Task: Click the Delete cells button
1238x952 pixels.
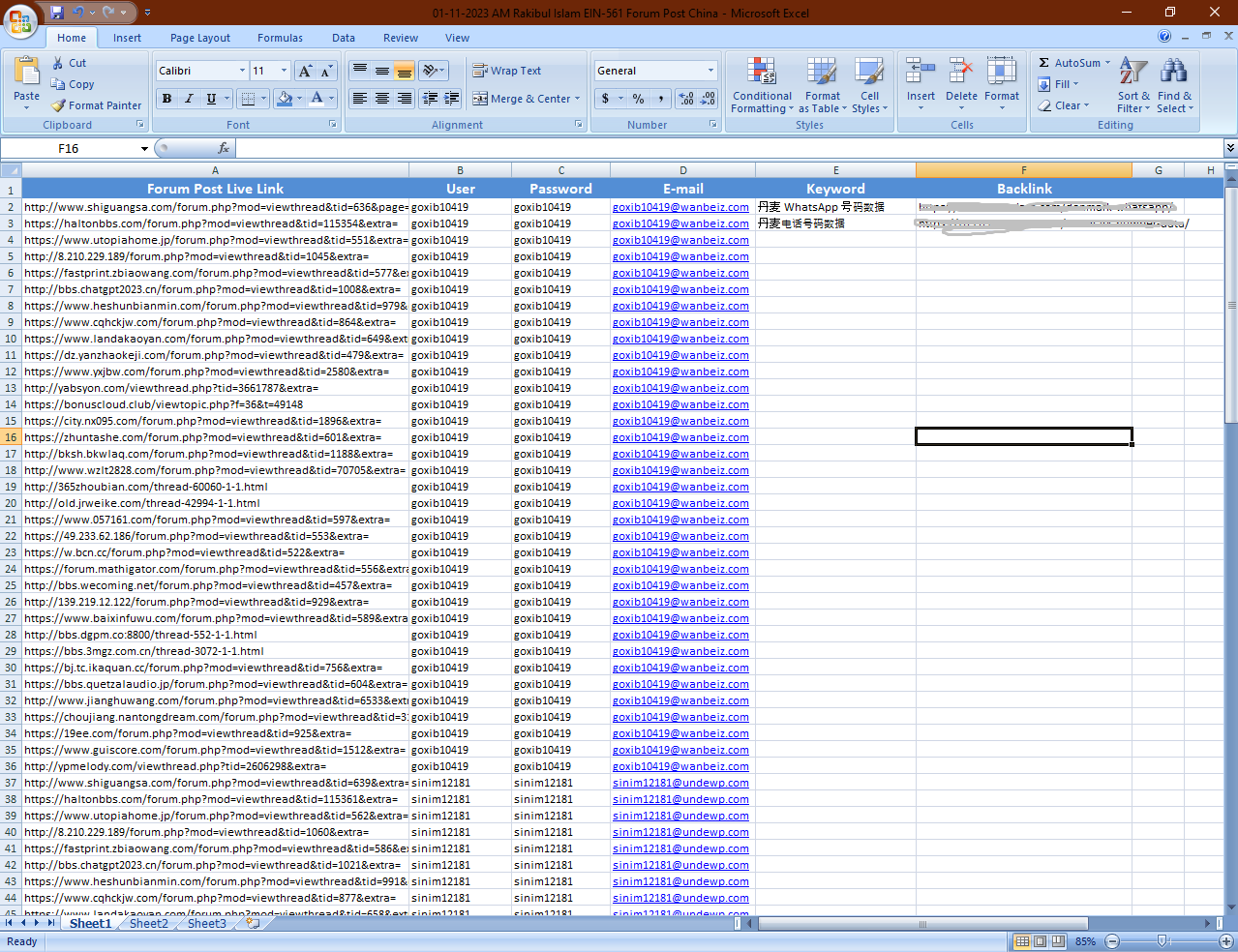Action: click(x=961, y=83)
